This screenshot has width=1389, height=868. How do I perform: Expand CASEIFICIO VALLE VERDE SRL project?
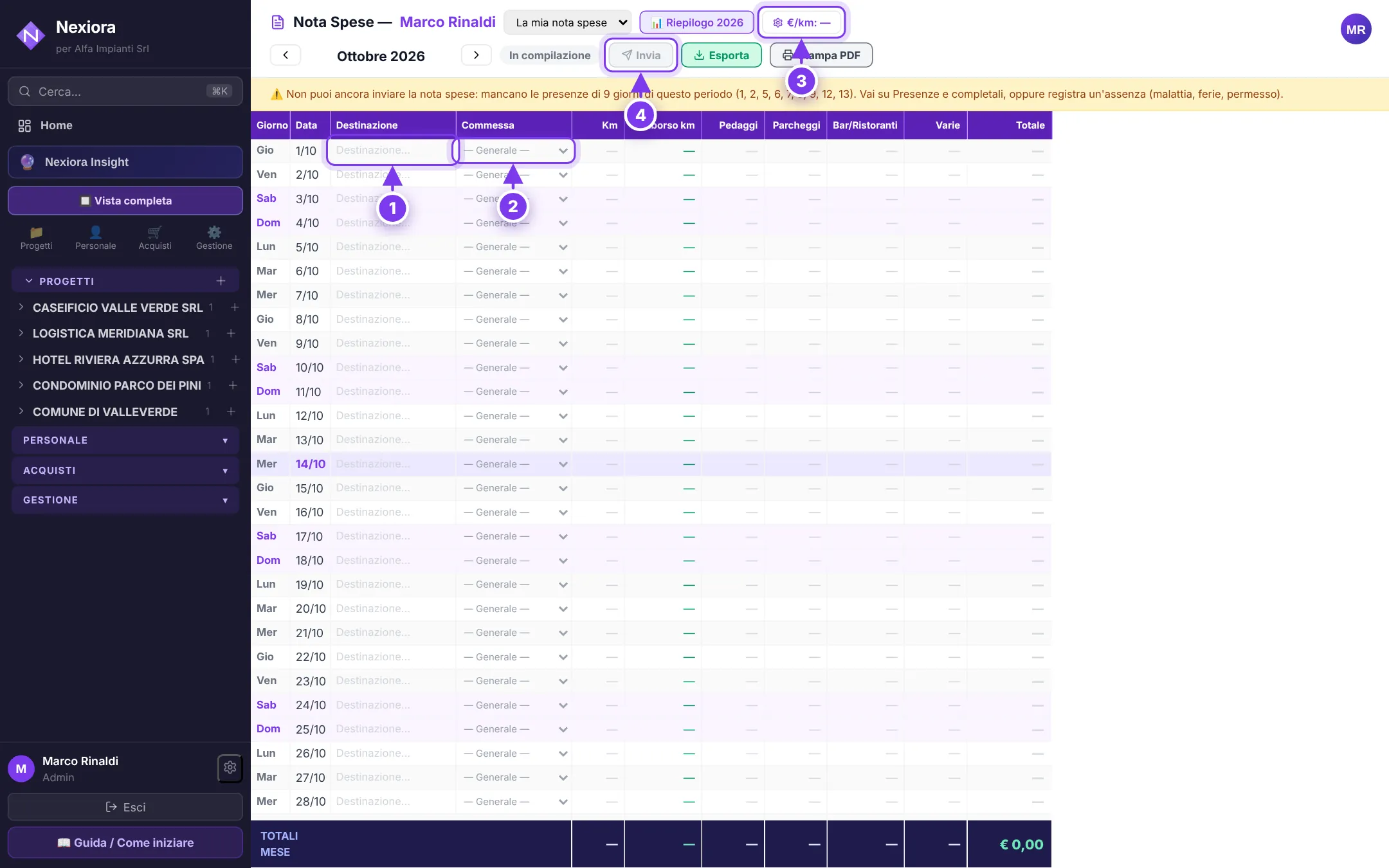pos(21,307)
